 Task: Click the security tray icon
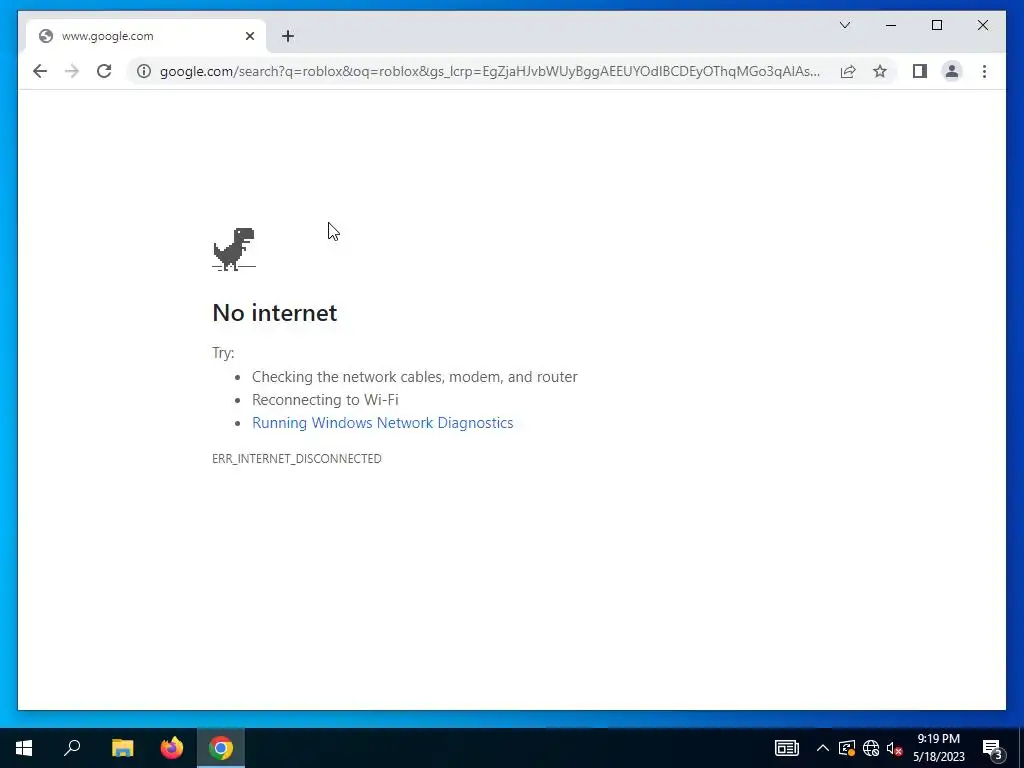point(847,748)
